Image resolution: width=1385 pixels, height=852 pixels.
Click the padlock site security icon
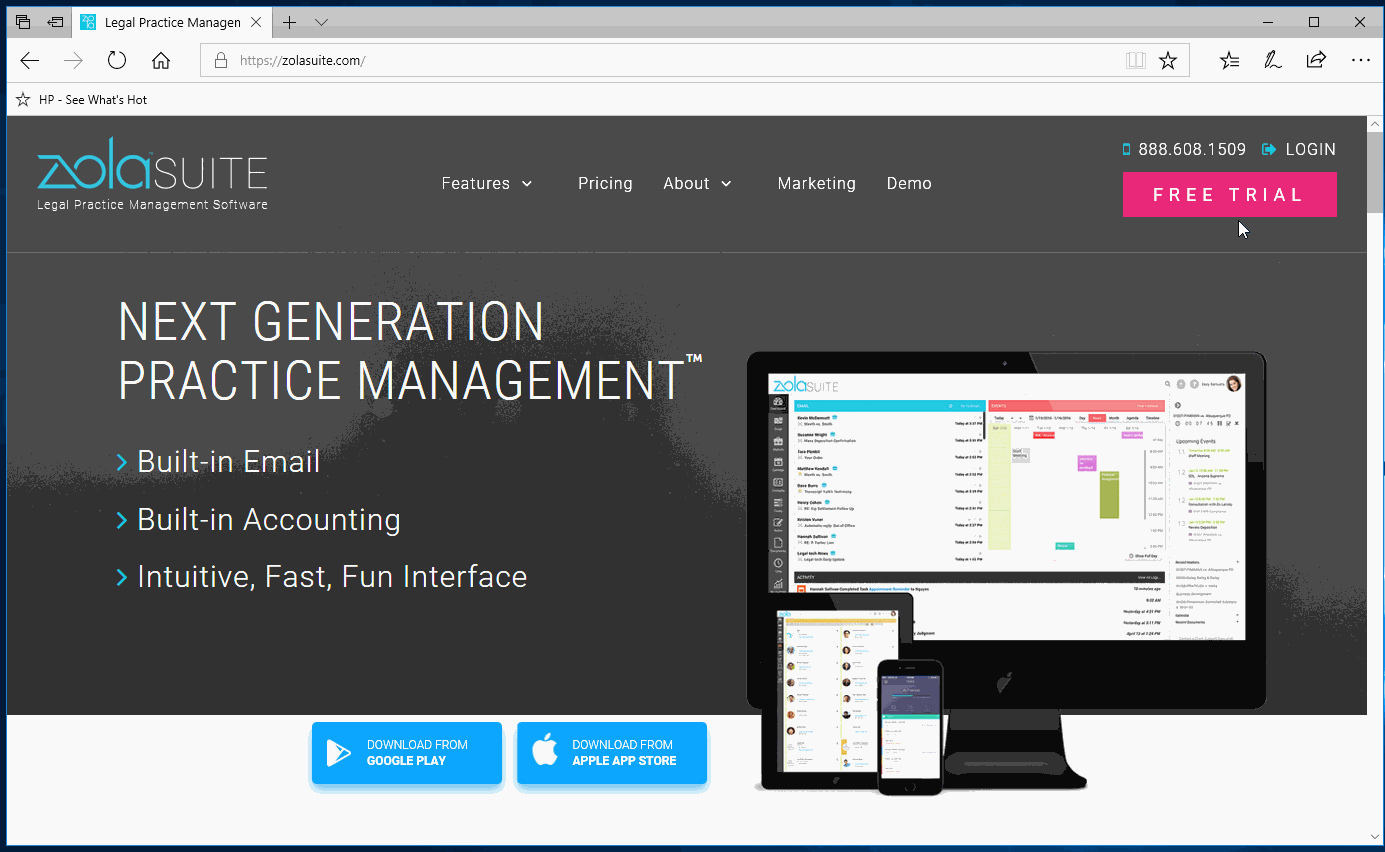tap(221, 60)
